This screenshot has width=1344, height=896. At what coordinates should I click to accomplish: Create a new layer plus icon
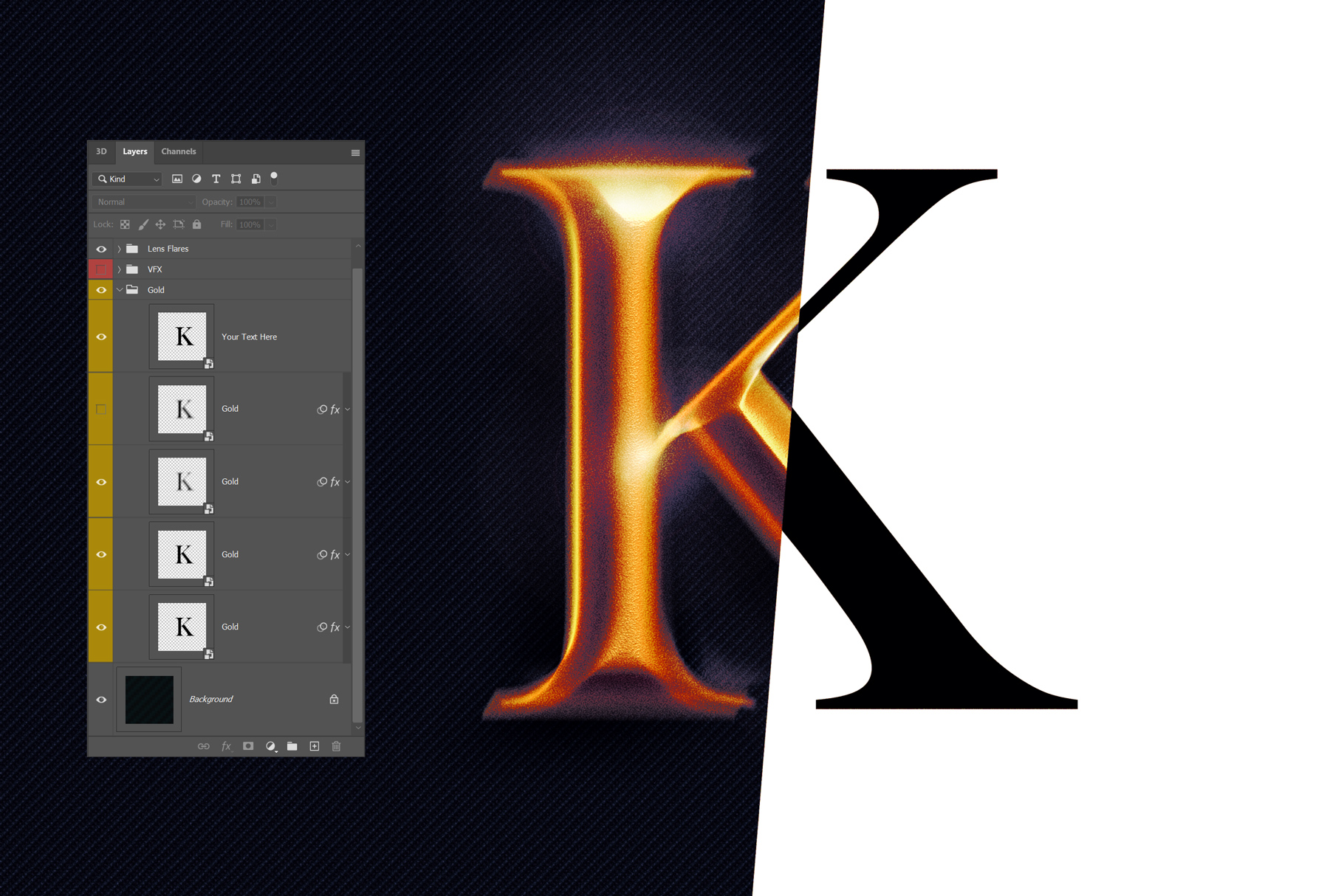pyautogui.click(x=315, y=746)
